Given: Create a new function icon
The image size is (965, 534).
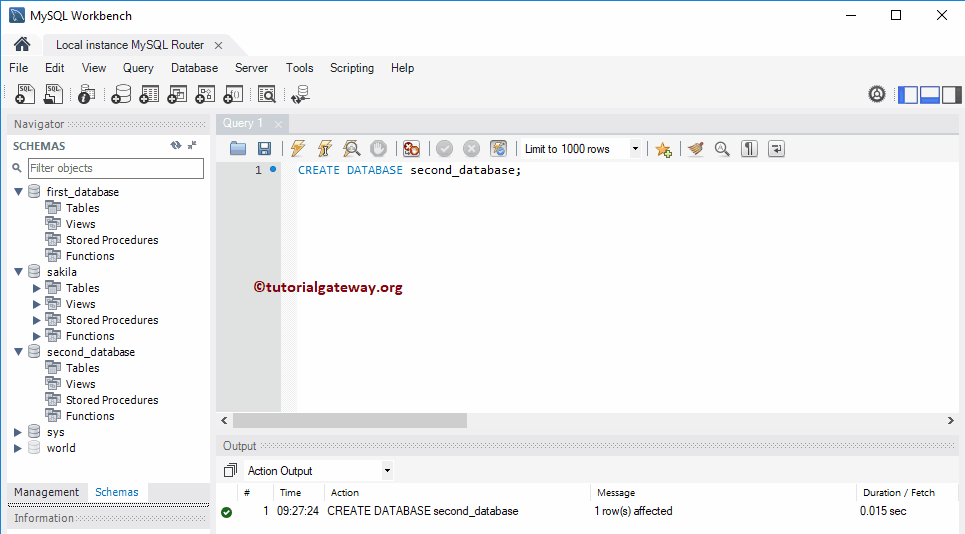Looking at the screenshot, I should 233,94.
